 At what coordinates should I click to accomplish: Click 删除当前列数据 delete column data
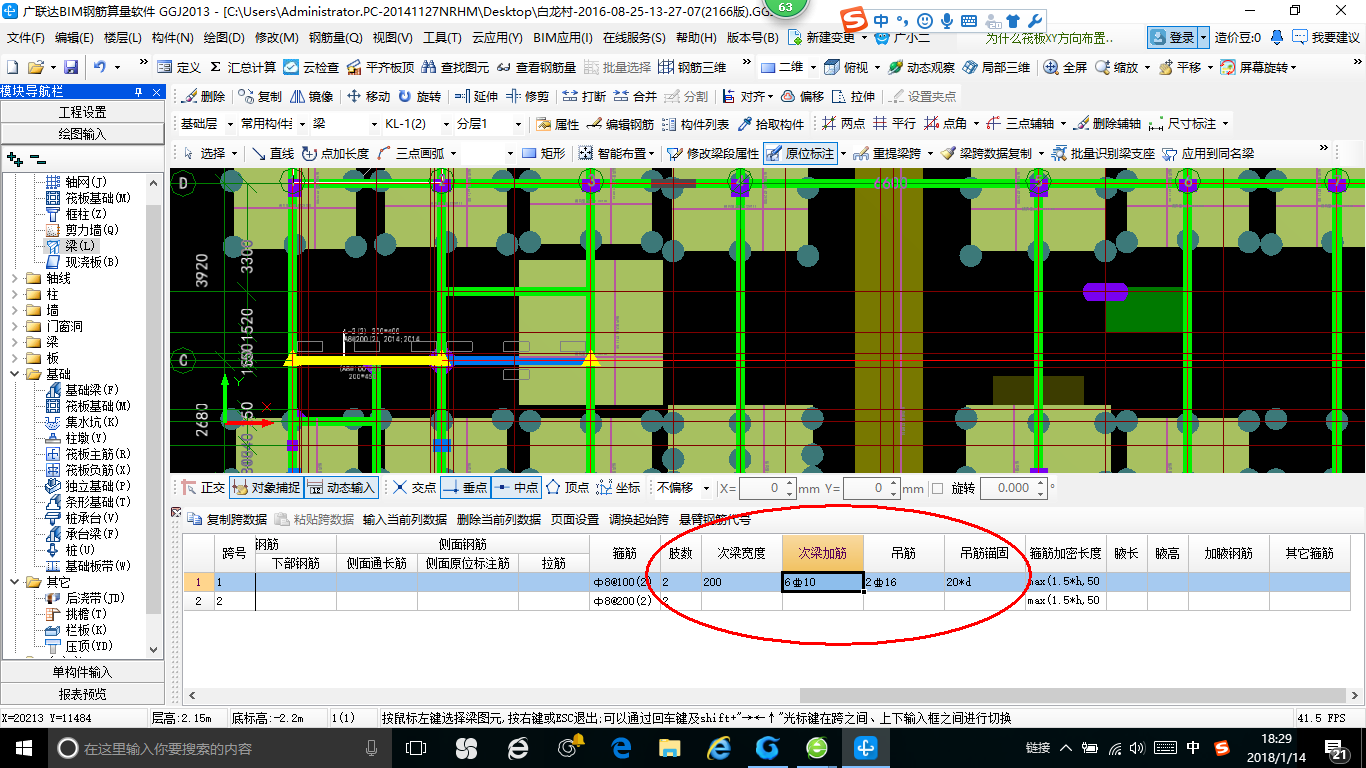[498, 520]
